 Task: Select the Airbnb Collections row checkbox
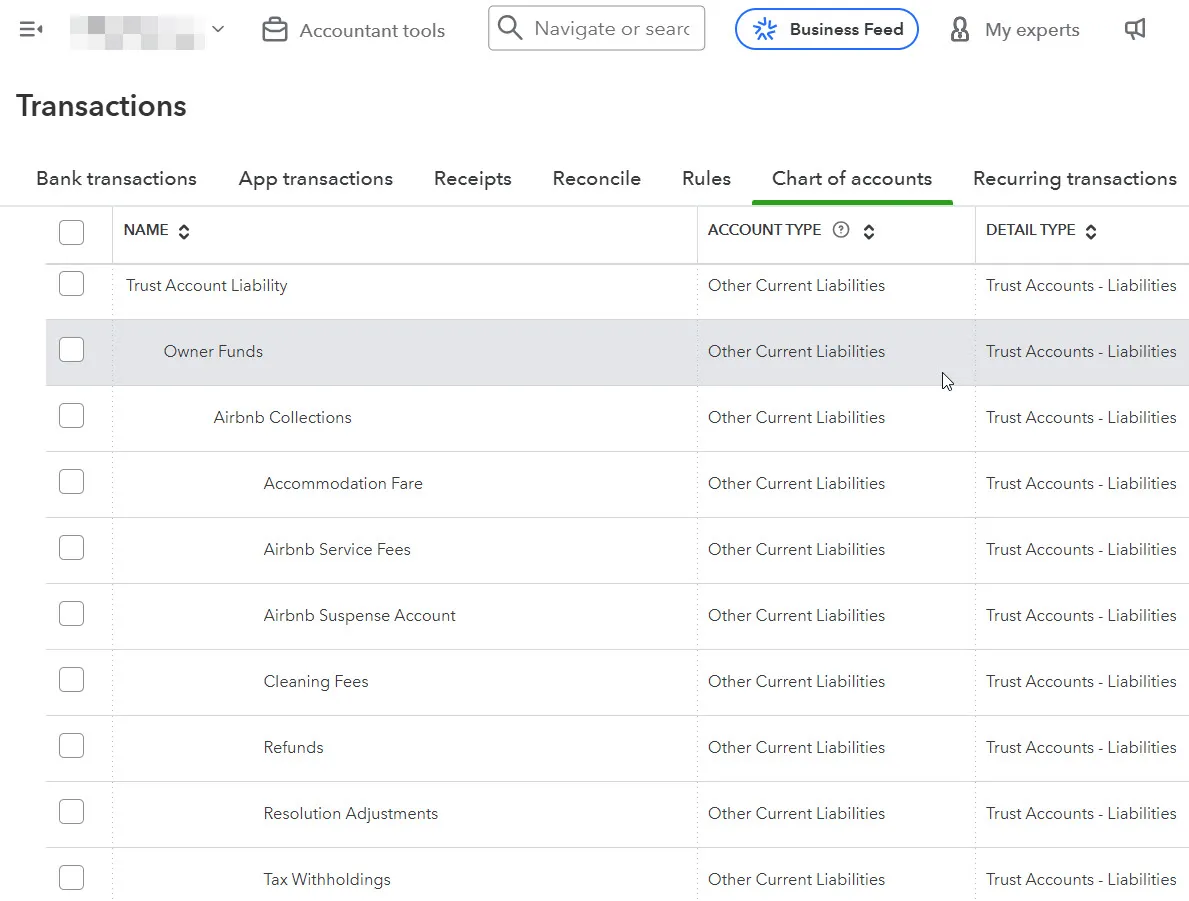coord(71,416)
